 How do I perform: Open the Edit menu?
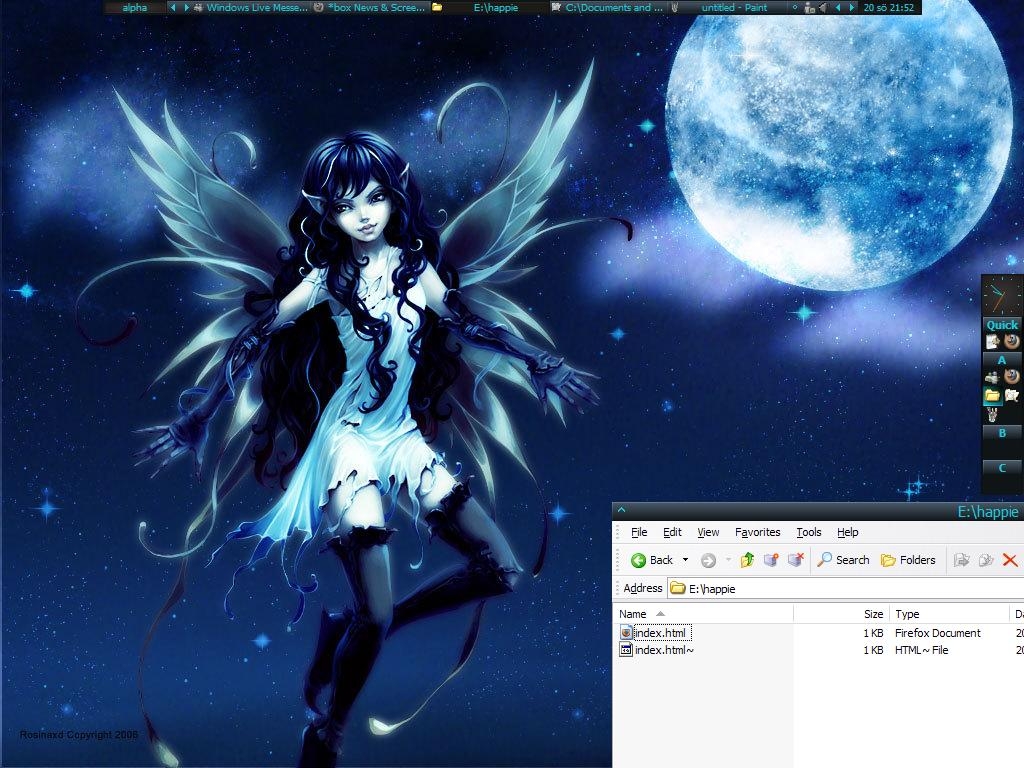coord(672,532)
